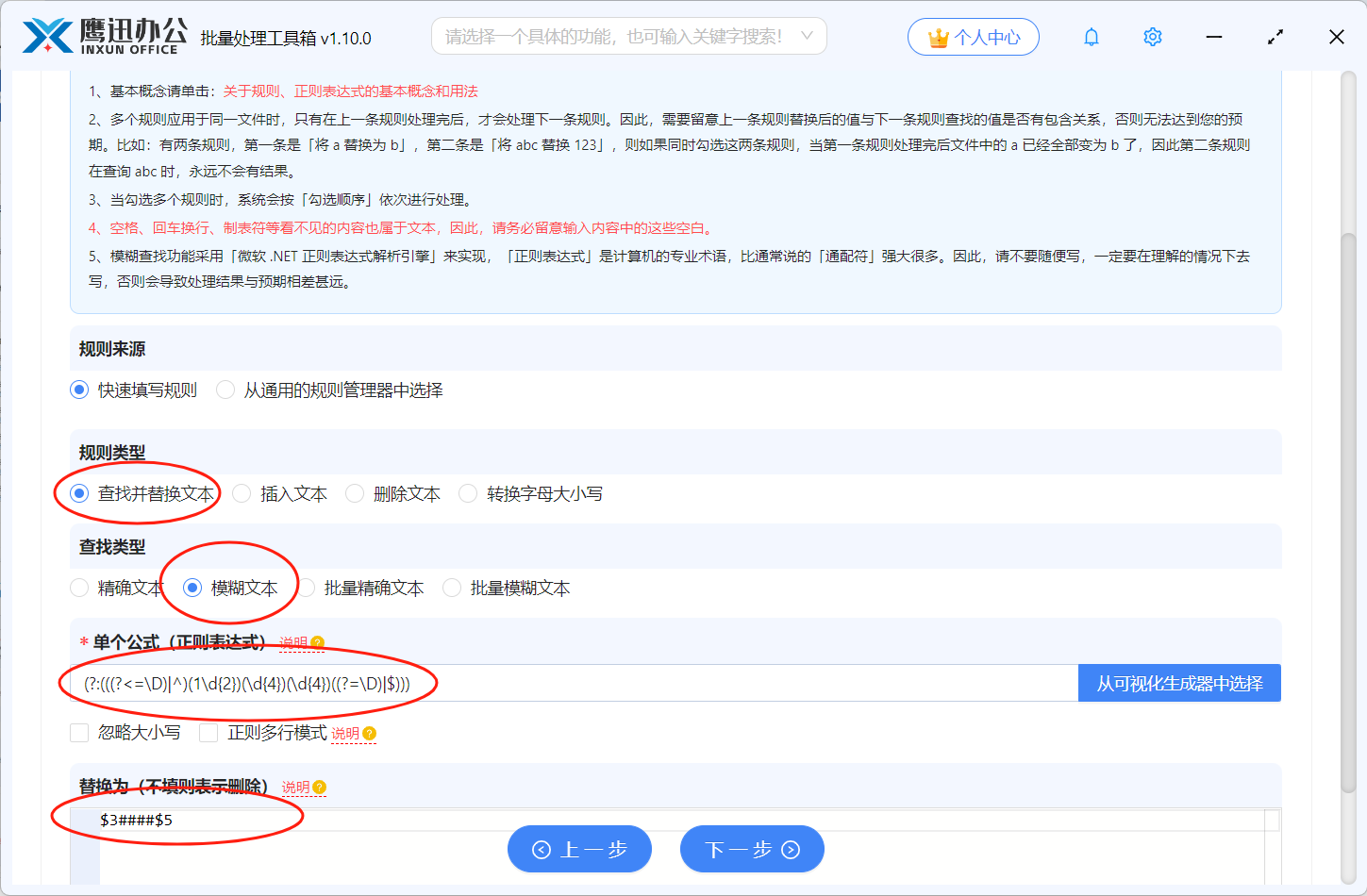The image size is (1367, 896).
Task: Open the function search dropdown
Action: click(628, 37)
